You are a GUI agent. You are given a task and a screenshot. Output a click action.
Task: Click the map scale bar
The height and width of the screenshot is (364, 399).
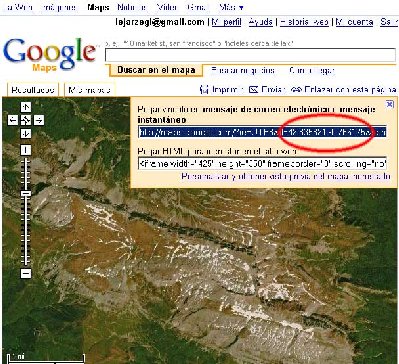pyautogui.click(x=46, y=358)
